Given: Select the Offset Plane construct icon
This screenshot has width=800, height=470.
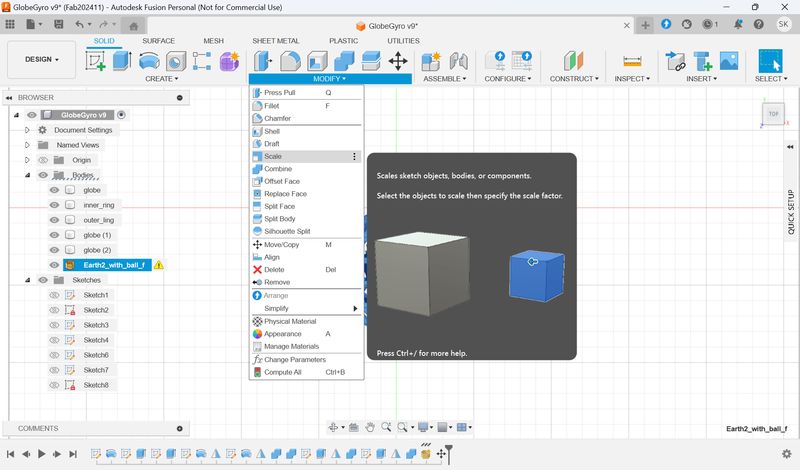Looking at the screenshot, I should 573,61.
